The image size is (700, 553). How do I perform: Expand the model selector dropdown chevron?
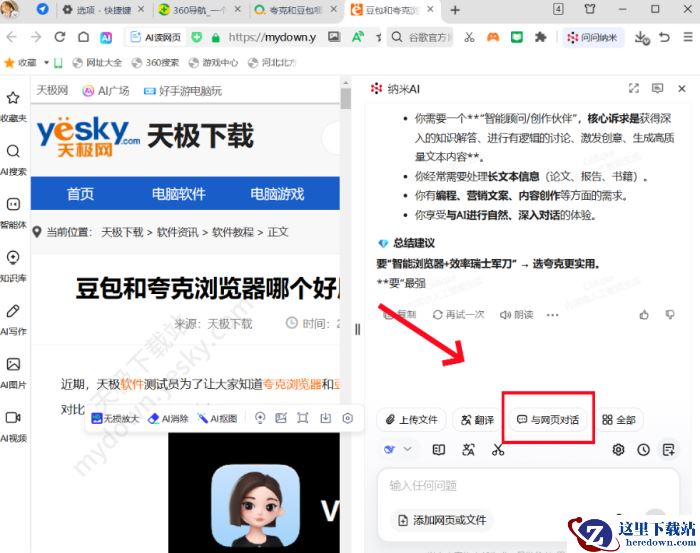click(408, 449)
